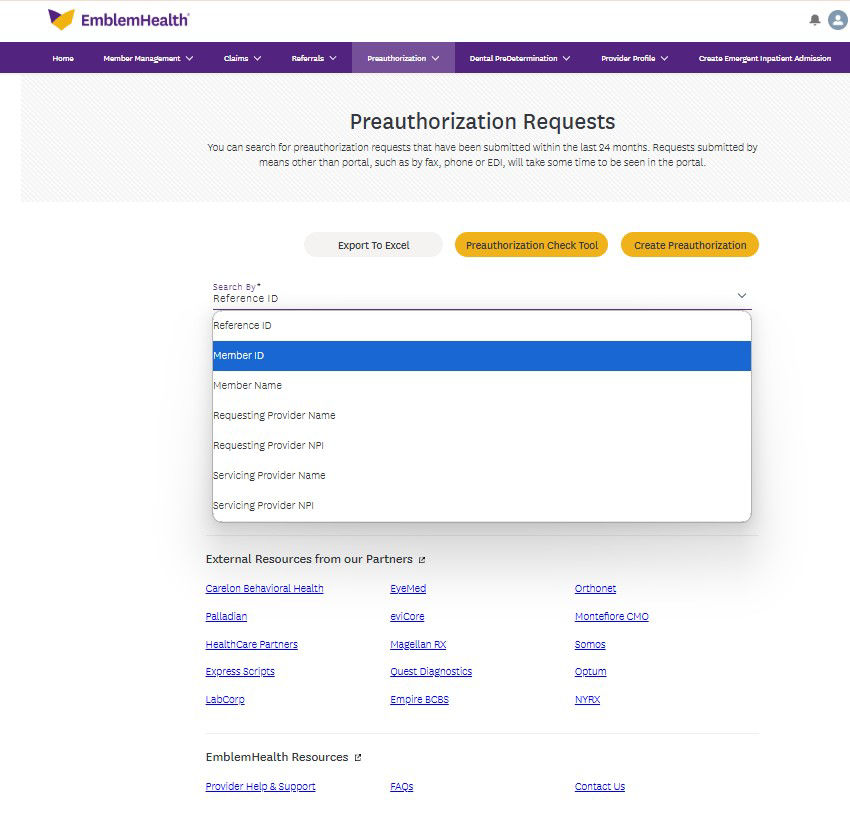The height and width of the screenshot is (830, 850).
Task: Choose Requesting Provider Name option
Action: coord(482,415)
